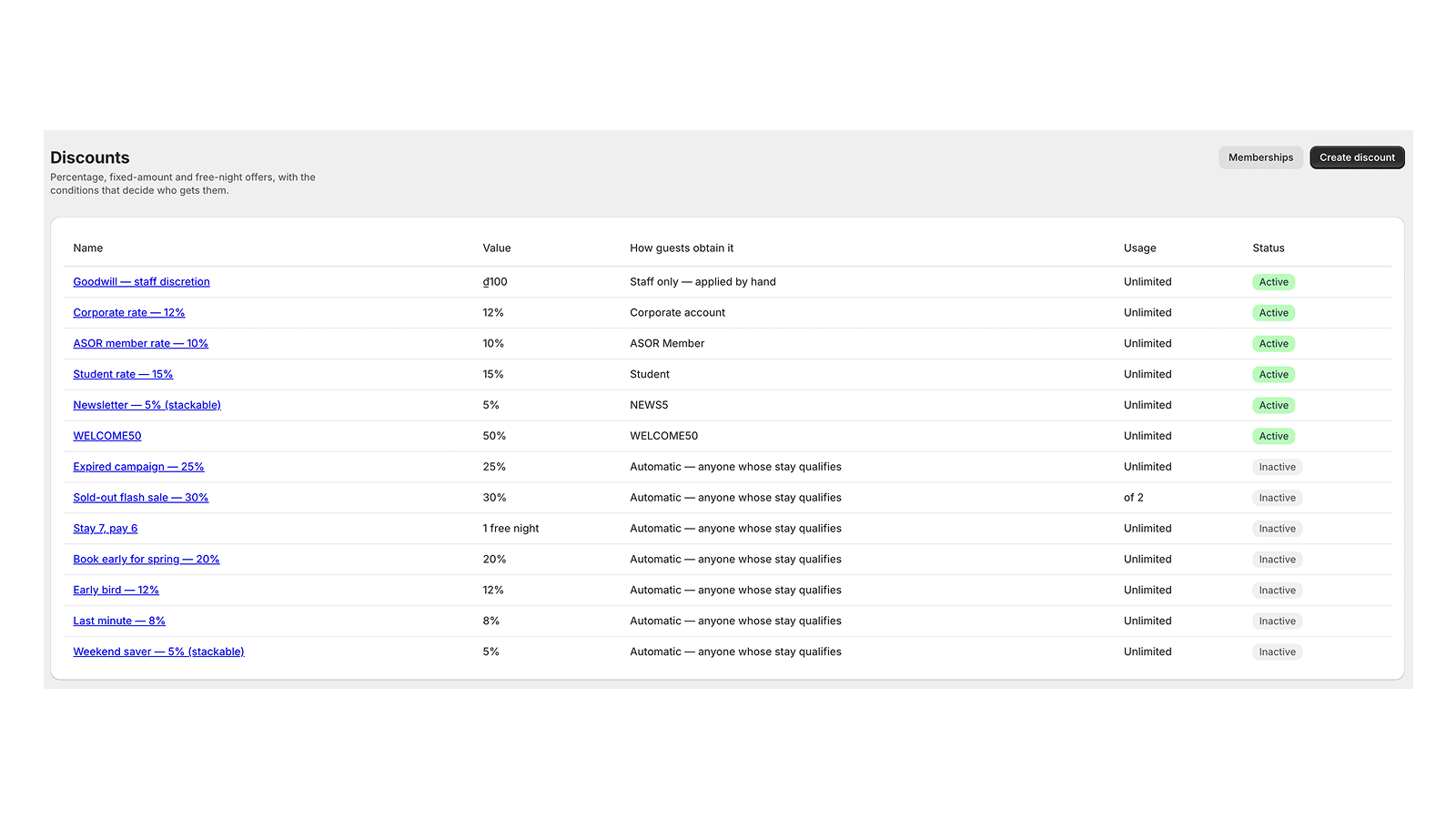
Task: Select the Early bird — 12% link
Action: pos(116,591)
